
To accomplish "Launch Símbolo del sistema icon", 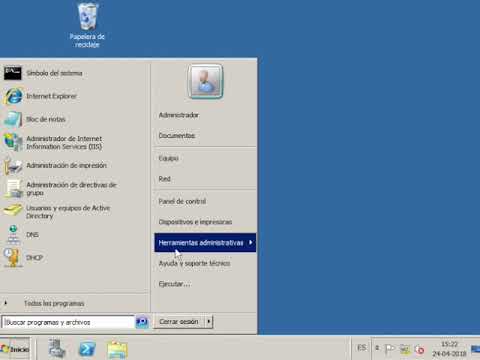I will [x=13, y=73].
